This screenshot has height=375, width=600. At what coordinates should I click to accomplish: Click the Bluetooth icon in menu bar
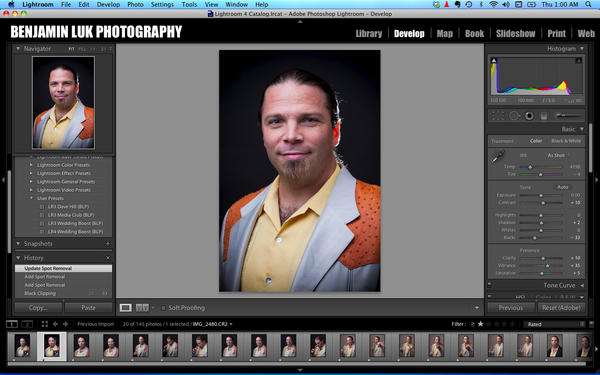482,5
